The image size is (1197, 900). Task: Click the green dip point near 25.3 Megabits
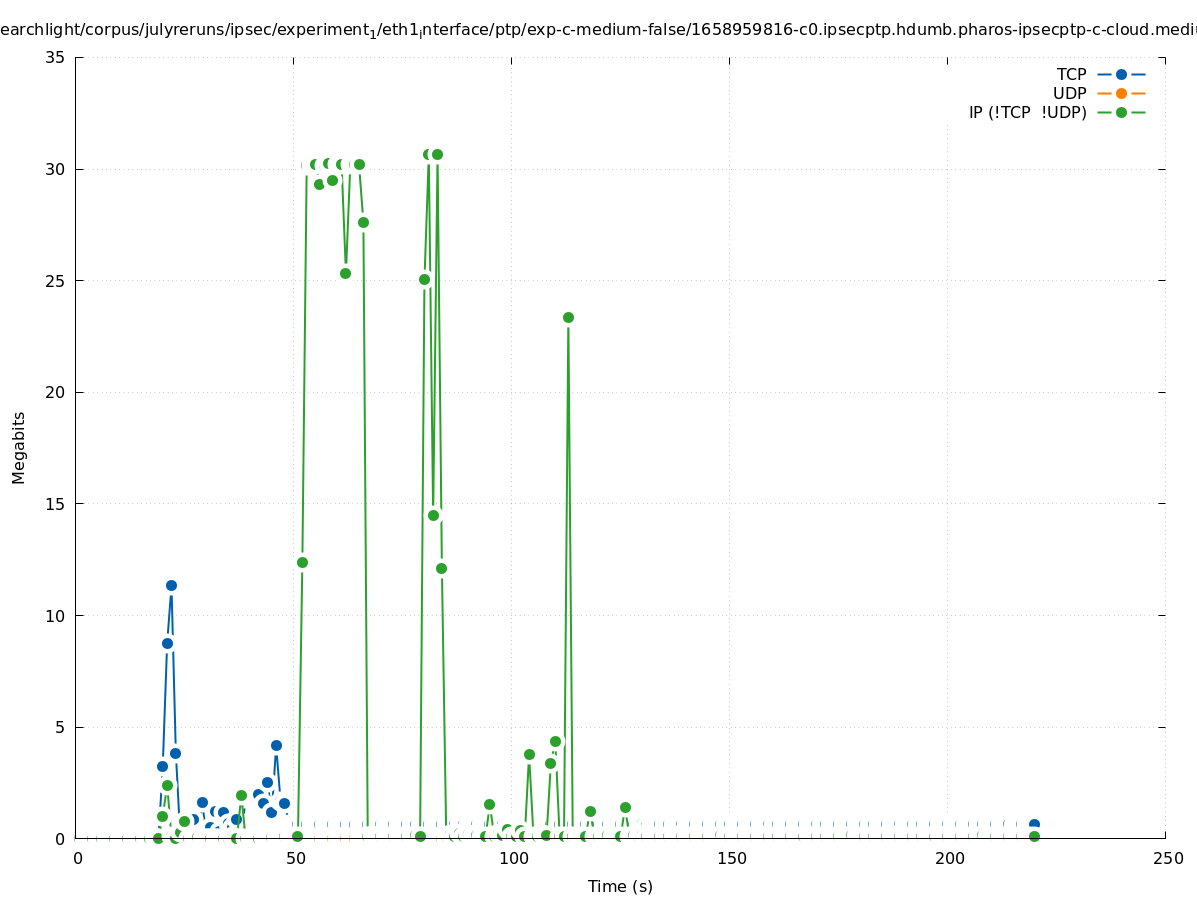345,273
